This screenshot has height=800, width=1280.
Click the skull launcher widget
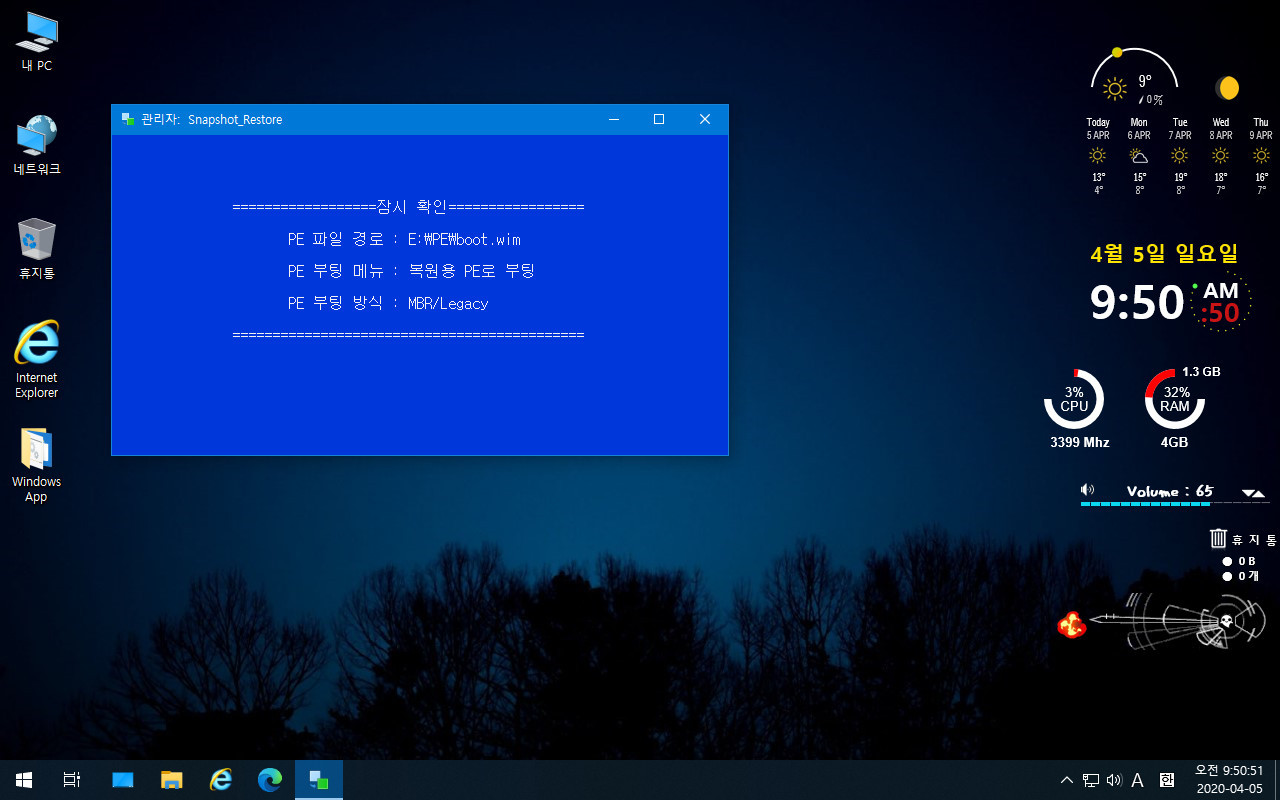1225,620
